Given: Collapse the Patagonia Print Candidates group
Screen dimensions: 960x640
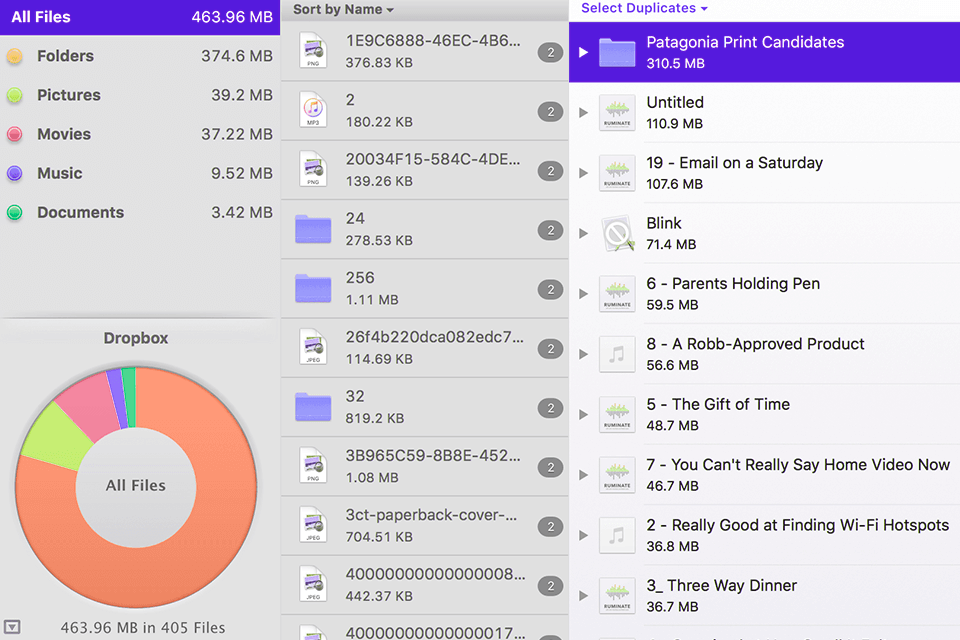Looking at the screenshot, I should (x=584, y=52).
